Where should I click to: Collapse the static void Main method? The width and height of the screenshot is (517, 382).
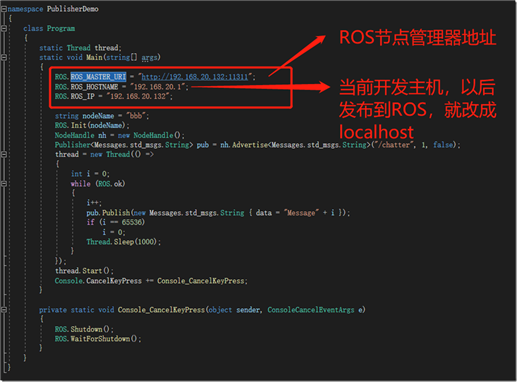pos(4,57)
